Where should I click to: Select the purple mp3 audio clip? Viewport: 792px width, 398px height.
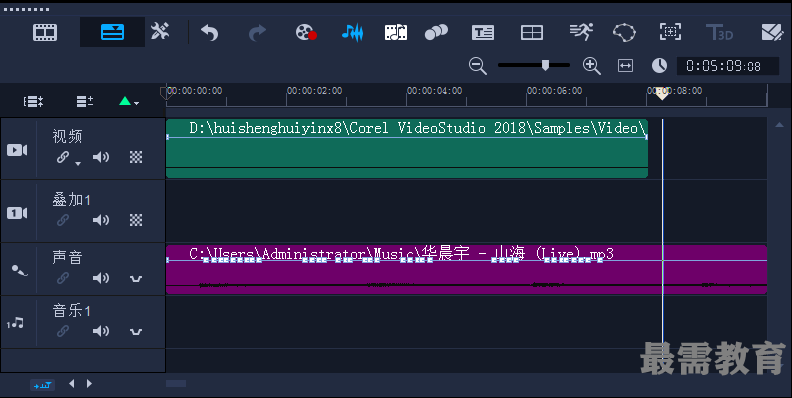point(466,270)
